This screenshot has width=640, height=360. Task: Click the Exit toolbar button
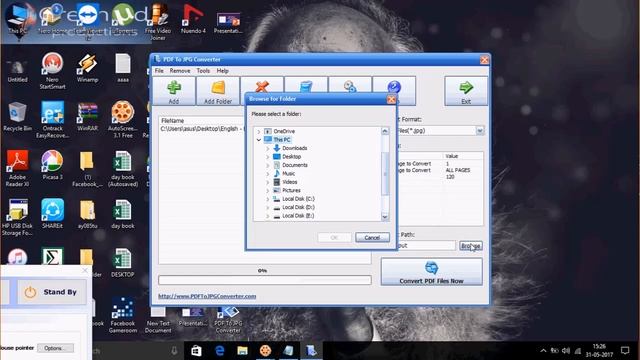pos(466,91)
